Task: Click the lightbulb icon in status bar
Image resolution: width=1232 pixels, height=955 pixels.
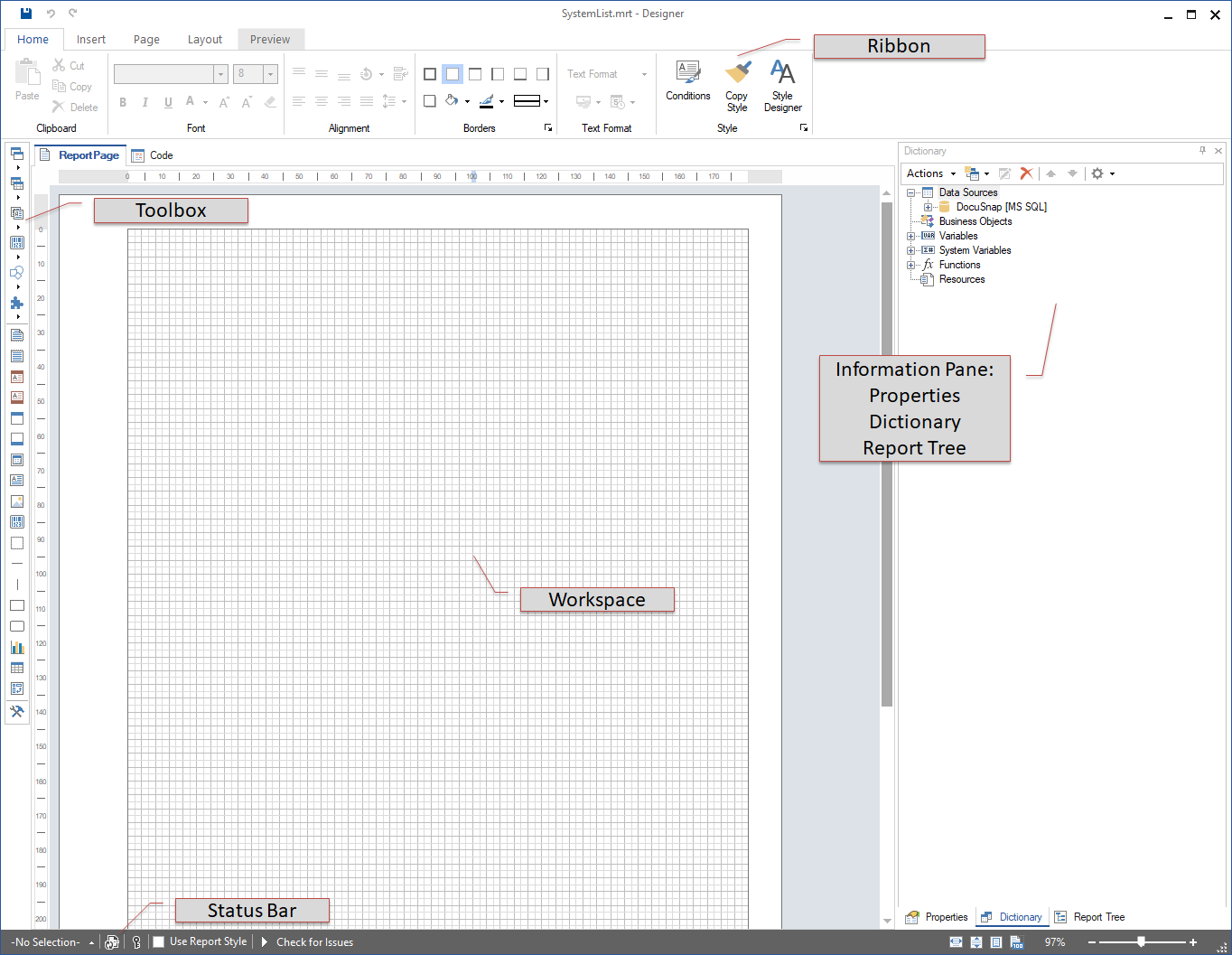Action: pyautogui.click(x=136, y=942)
